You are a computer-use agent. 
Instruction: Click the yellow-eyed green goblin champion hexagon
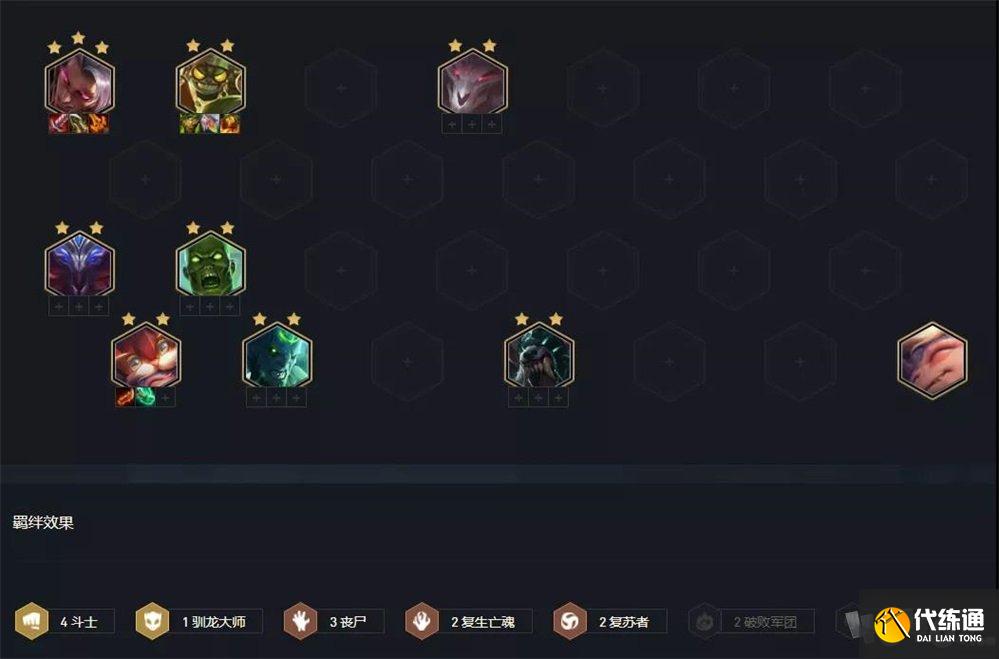(x=210, y=83)
